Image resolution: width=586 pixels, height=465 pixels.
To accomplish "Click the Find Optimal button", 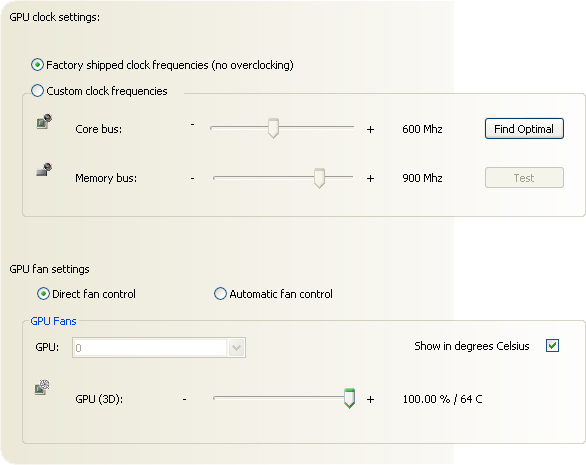I will (x=524, y=129).
